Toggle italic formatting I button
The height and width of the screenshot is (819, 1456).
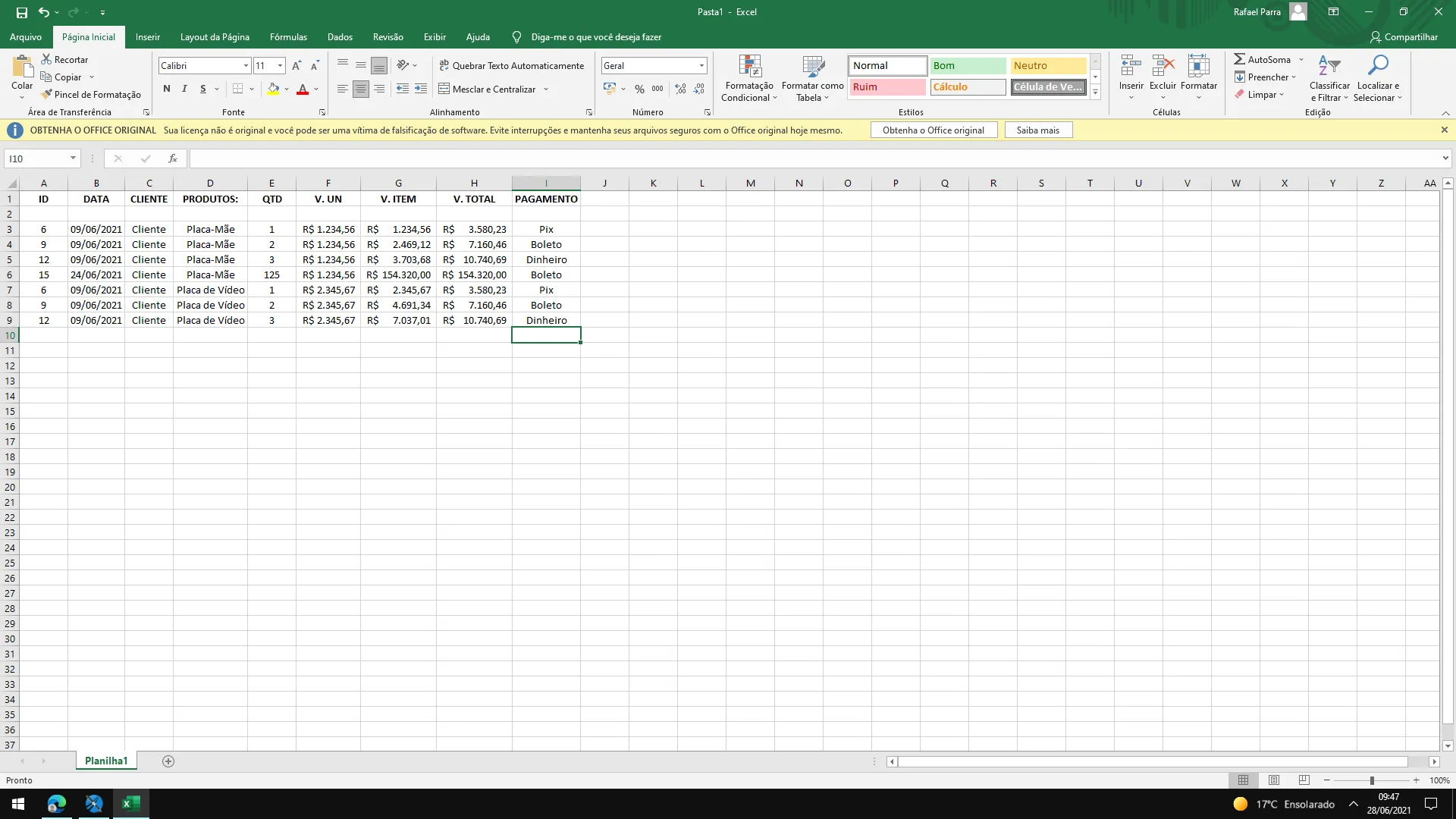point(184,89)
